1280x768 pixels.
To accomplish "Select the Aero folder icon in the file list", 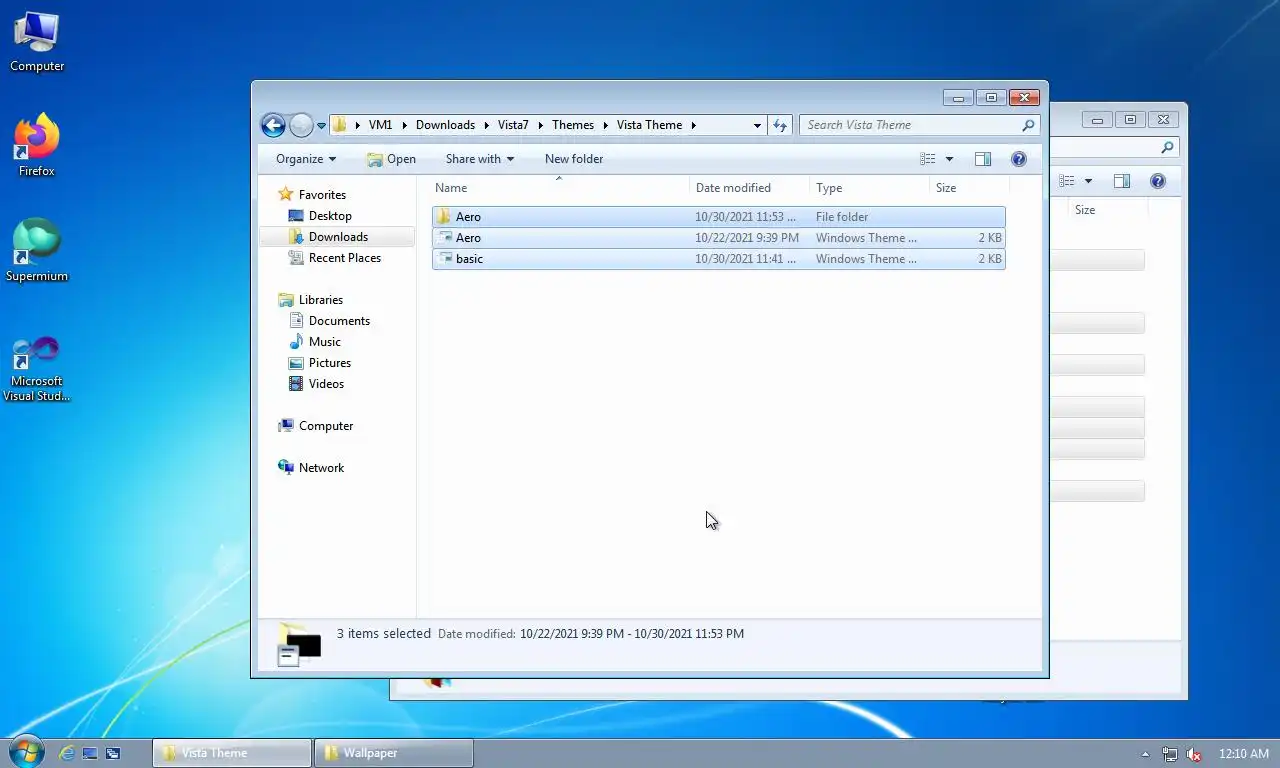I will [444, 217].
